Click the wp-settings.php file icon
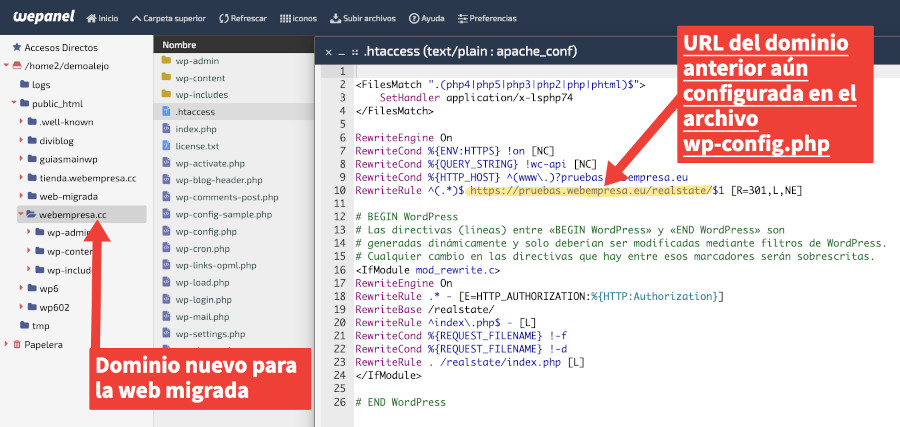Viewport: 900px width, 427px height. [166, 333]
